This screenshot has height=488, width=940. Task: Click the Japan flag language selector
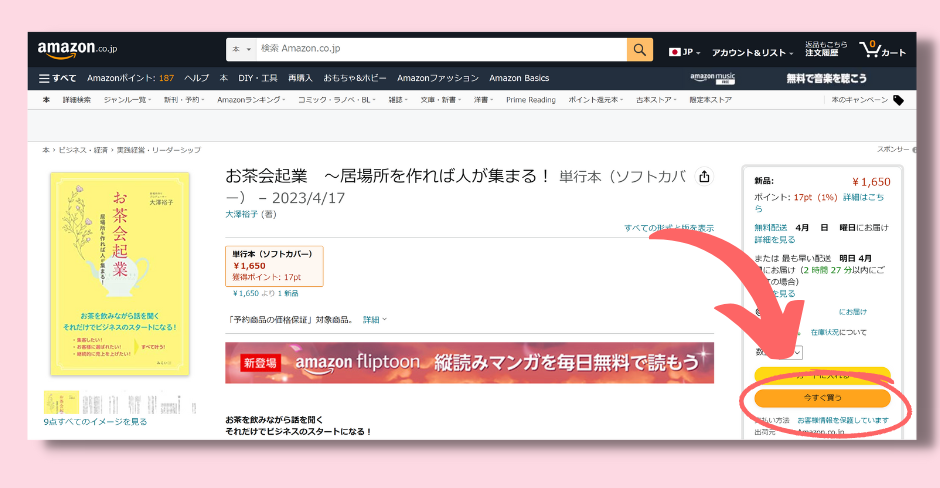pos(684,52)
